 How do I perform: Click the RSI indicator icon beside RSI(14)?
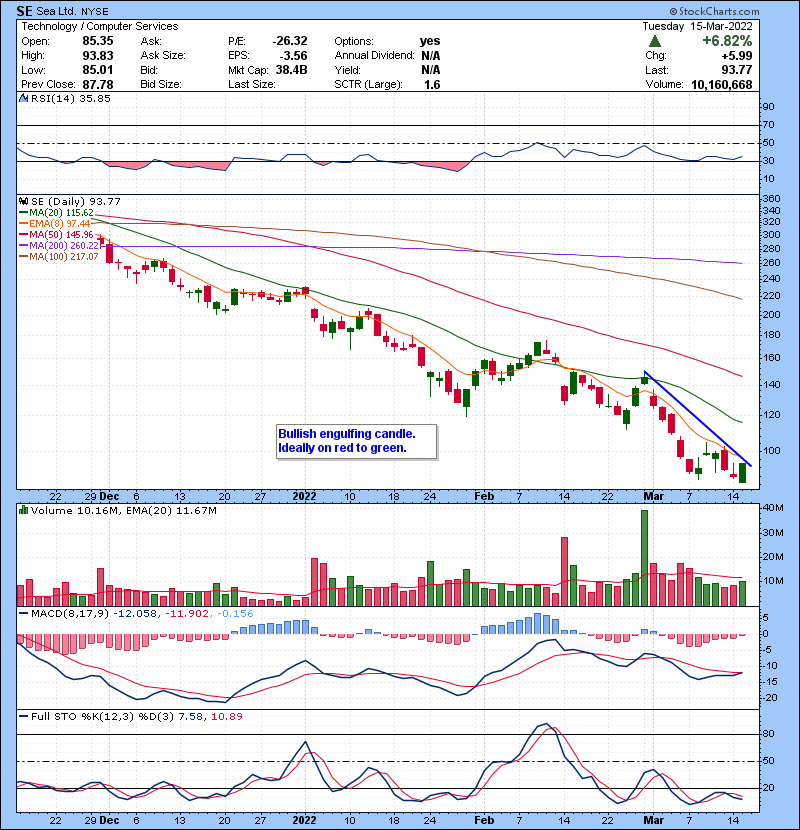tap(23, 98)
